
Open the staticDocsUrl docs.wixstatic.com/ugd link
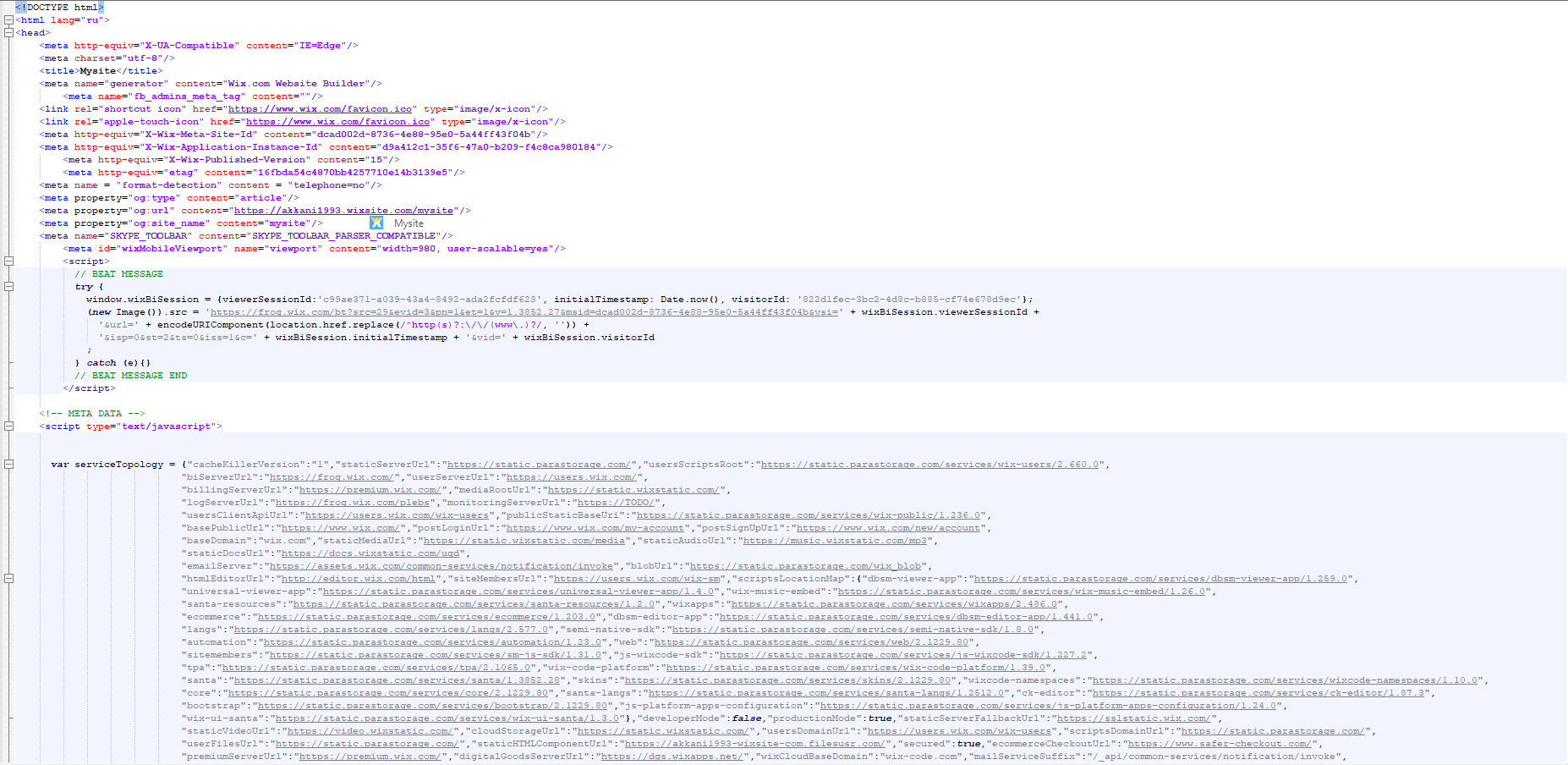point(372,553)
